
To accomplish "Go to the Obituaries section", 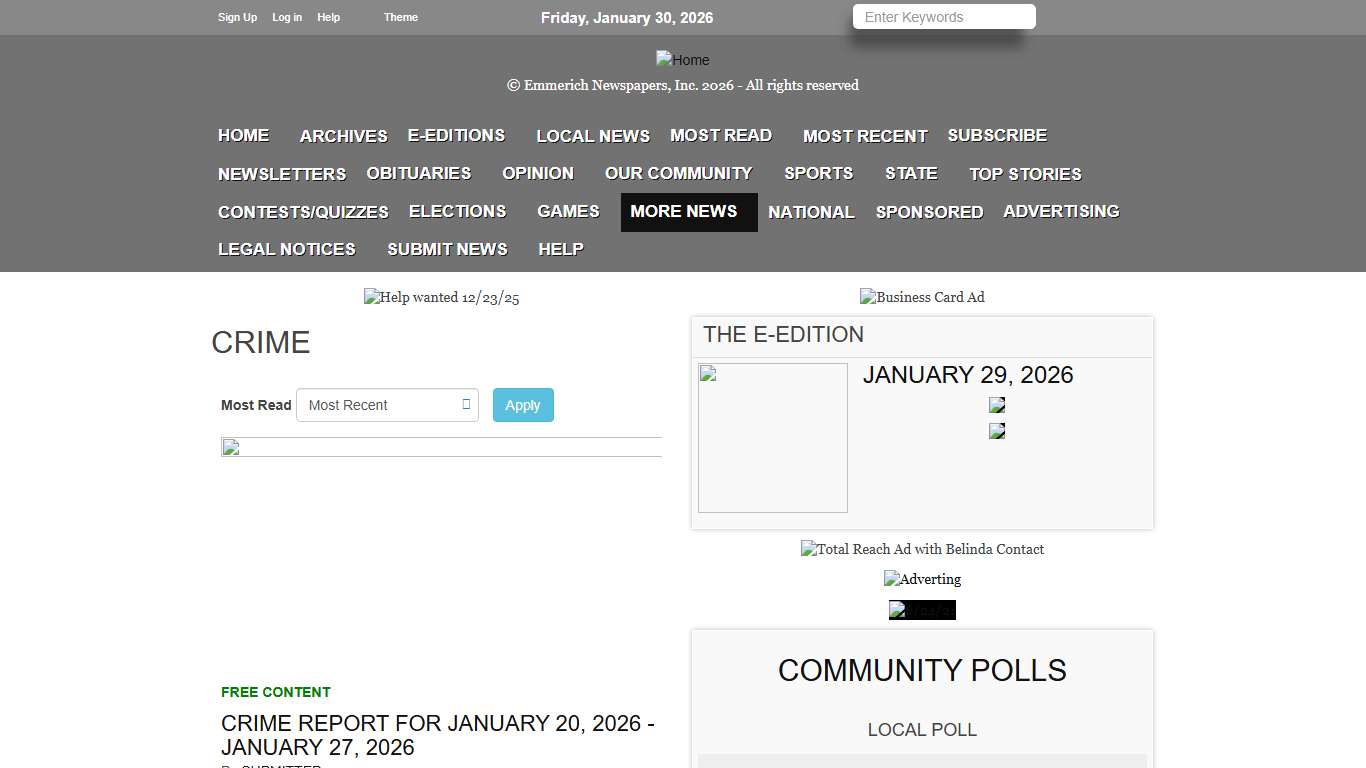I will 418,174.
